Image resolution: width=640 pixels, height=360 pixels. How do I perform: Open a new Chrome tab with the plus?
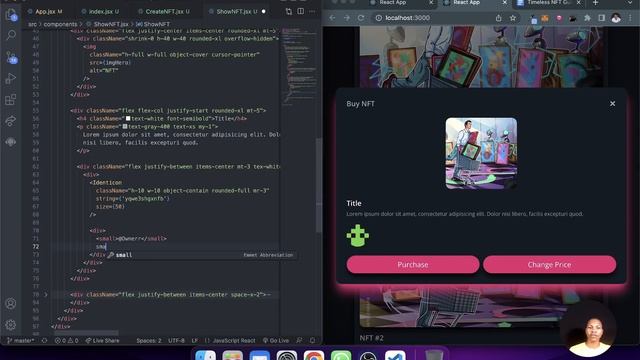tap(596, 3)
